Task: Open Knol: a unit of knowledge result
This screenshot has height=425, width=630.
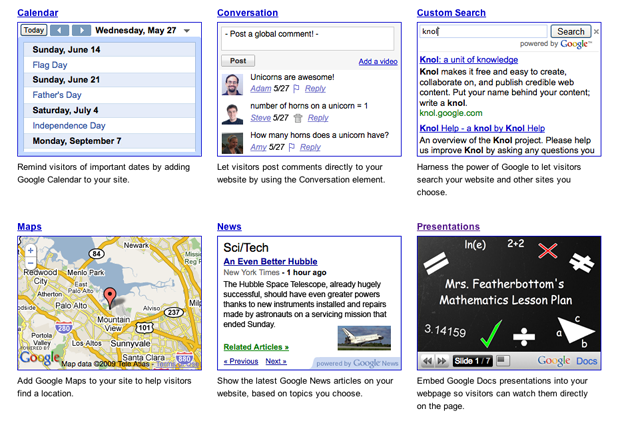Action: [468, 59]
